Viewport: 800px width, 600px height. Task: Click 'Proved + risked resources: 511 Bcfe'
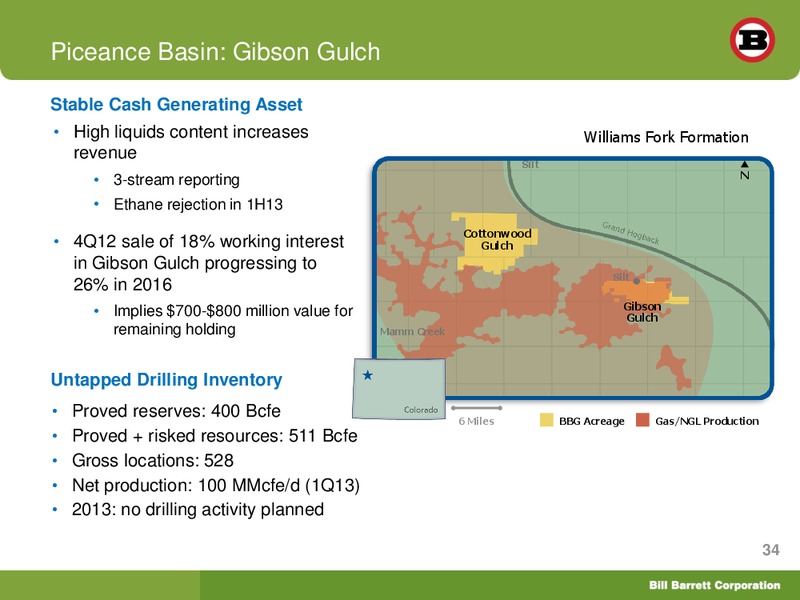pos(215,436)
